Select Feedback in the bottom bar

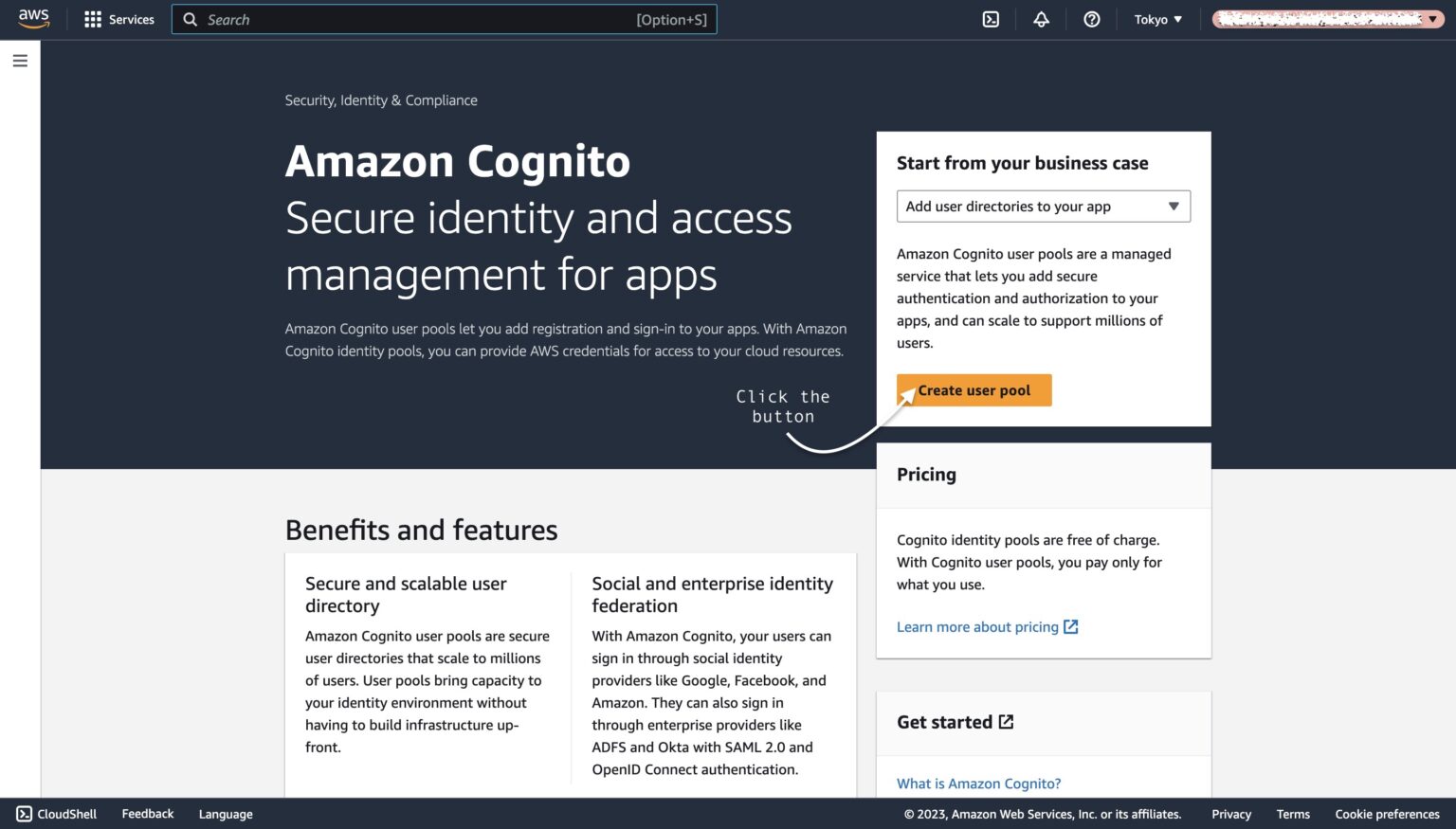click(x=147, y=814)
